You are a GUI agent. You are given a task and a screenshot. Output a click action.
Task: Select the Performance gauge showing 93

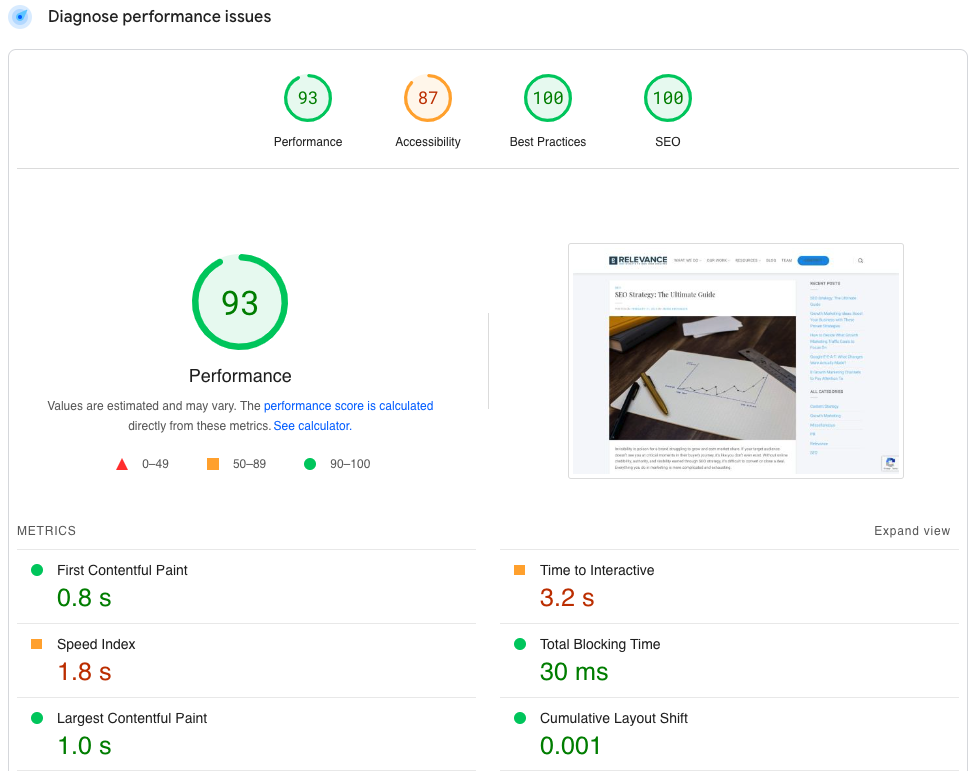(x=307, y=98)
